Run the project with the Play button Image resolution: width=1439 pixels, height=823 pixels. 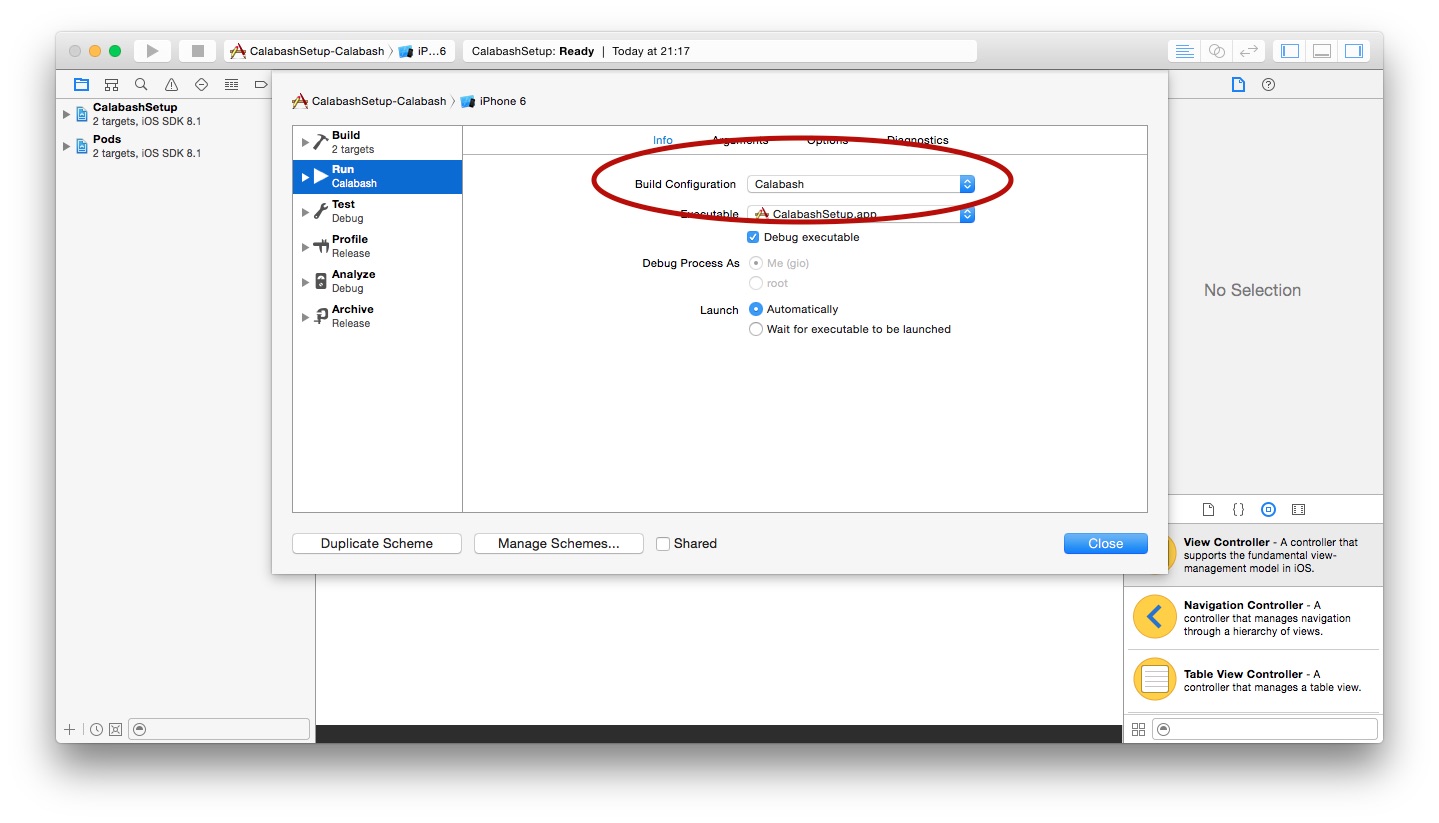coord(152,51)
